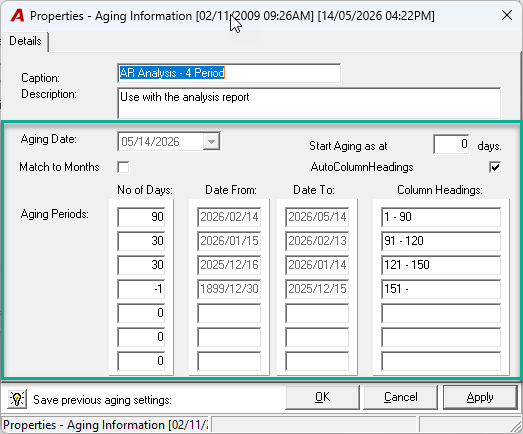Viewport: 523px width, 434px height.
Task: Click the Description text box
Action: point(309,103)
